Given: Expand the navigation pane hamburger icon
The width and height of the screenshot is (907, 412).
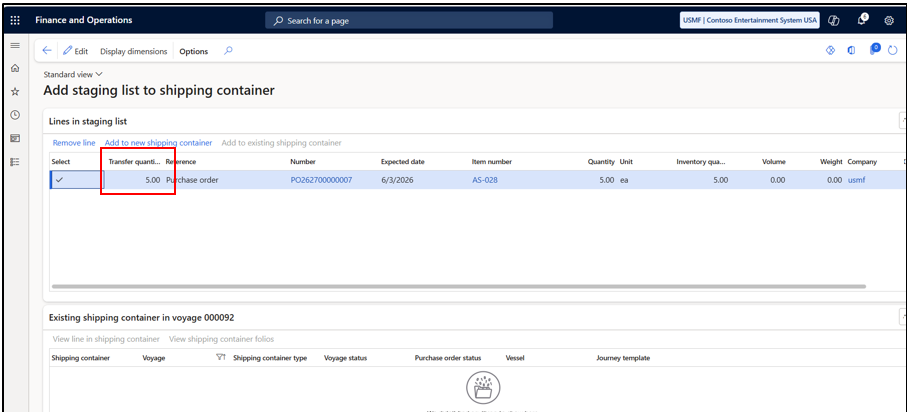Looking at the screenshot, I should [x=15, y=46].
